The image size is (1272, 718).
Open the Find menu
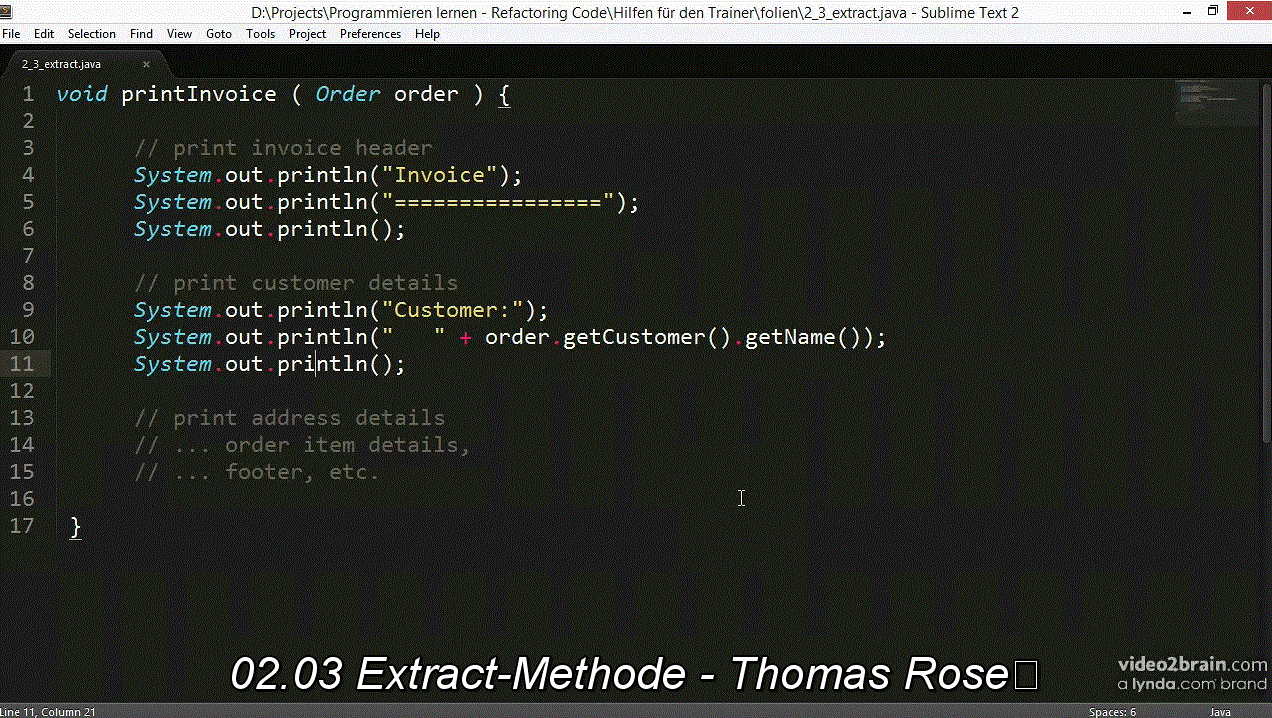[x=142, y=33]
